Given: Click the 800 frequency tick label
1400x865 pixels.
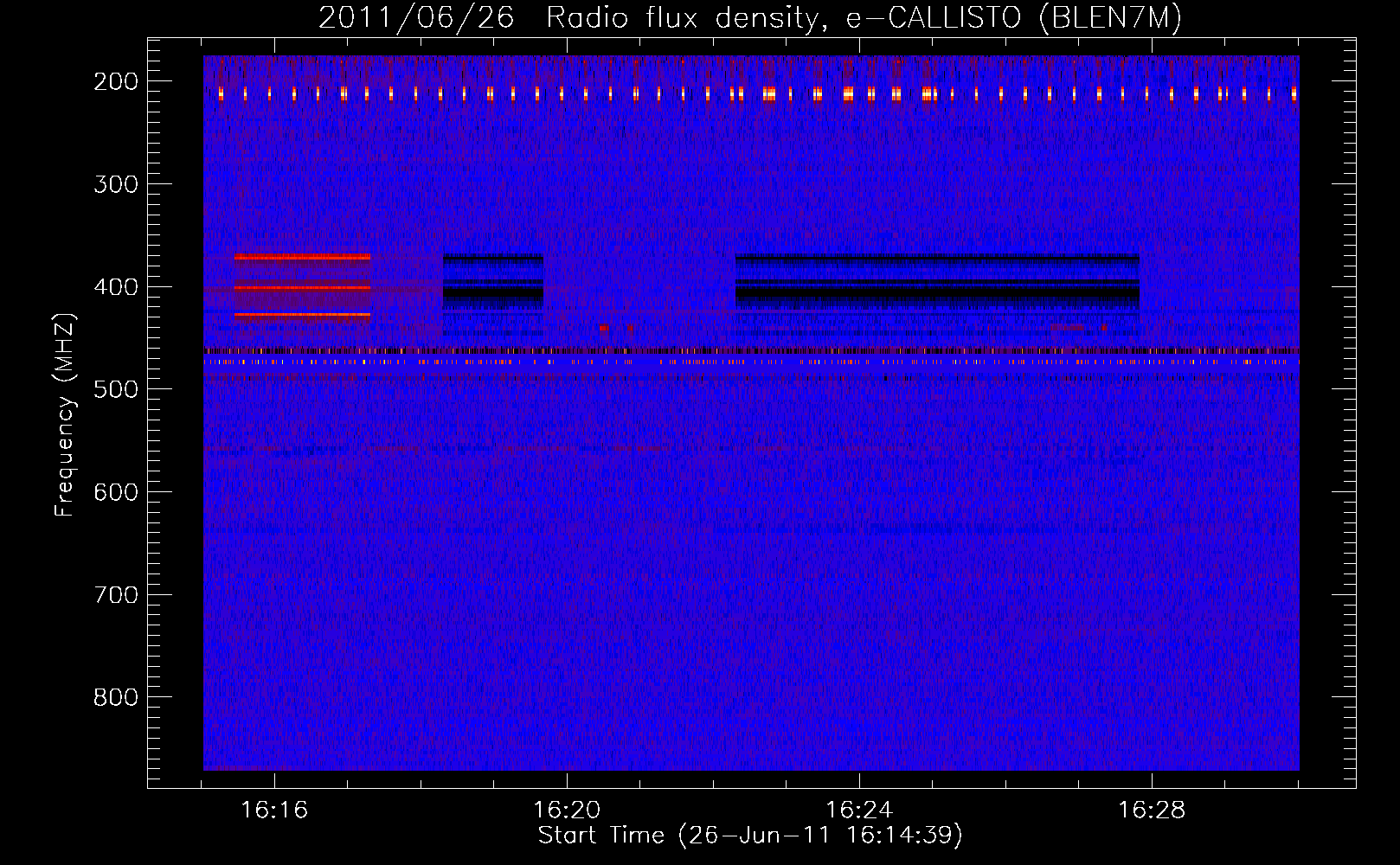Looking at the screenshot, I should [116, 697].
